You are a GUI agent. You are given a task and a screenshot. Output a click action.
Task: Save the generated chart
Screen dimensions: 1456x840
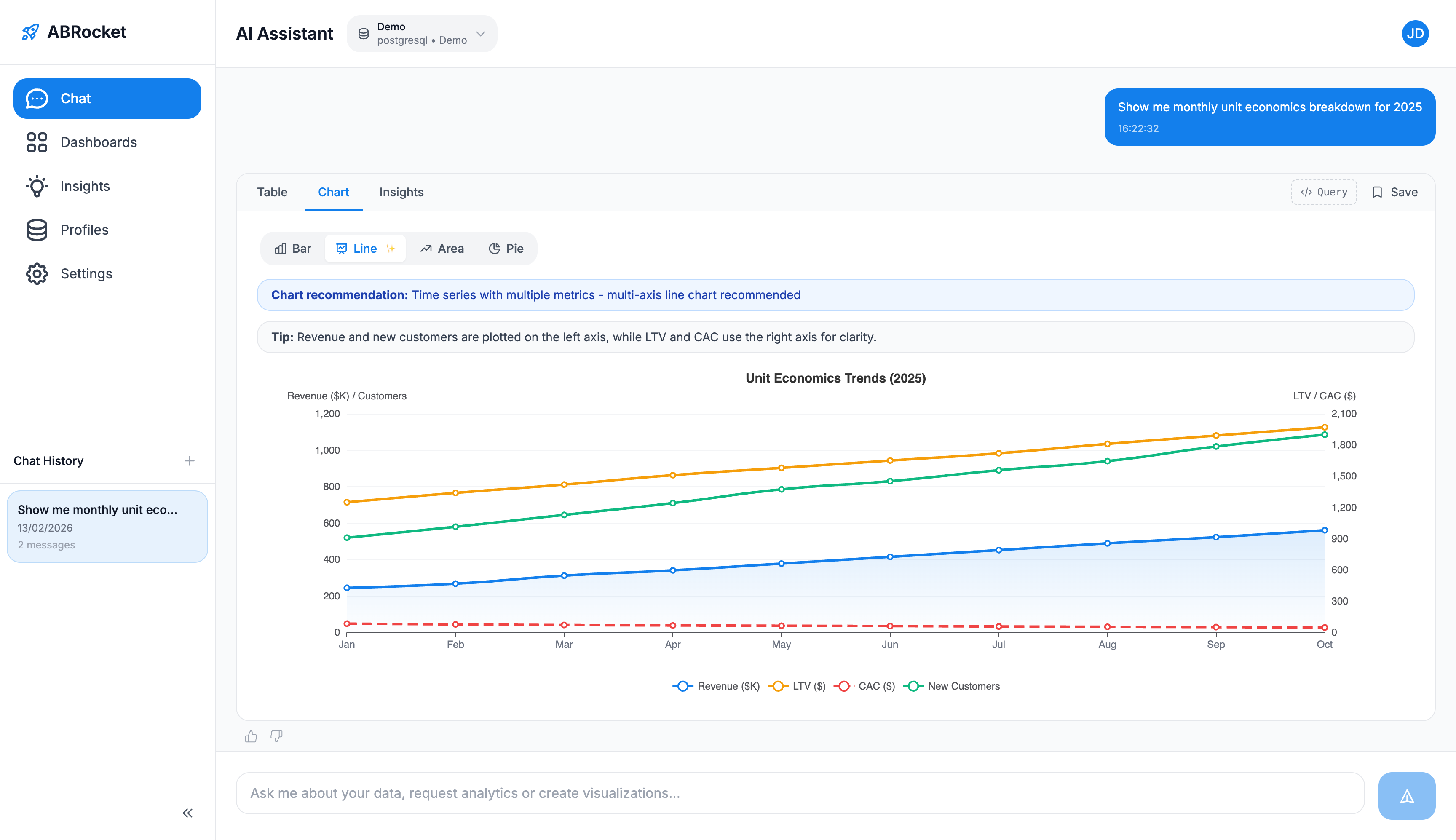click(1396, 192)
